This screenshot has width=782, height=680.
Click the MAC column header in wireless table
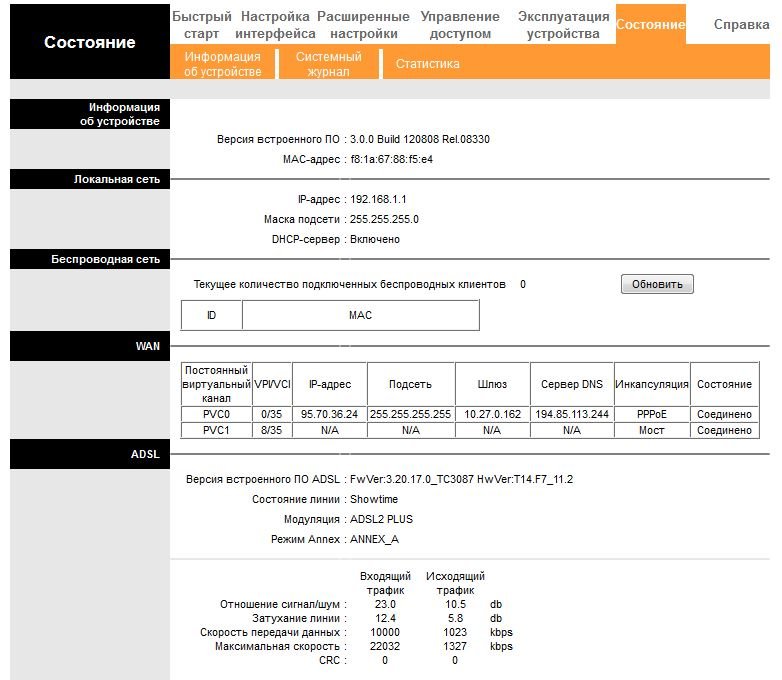tap(360, 315)
